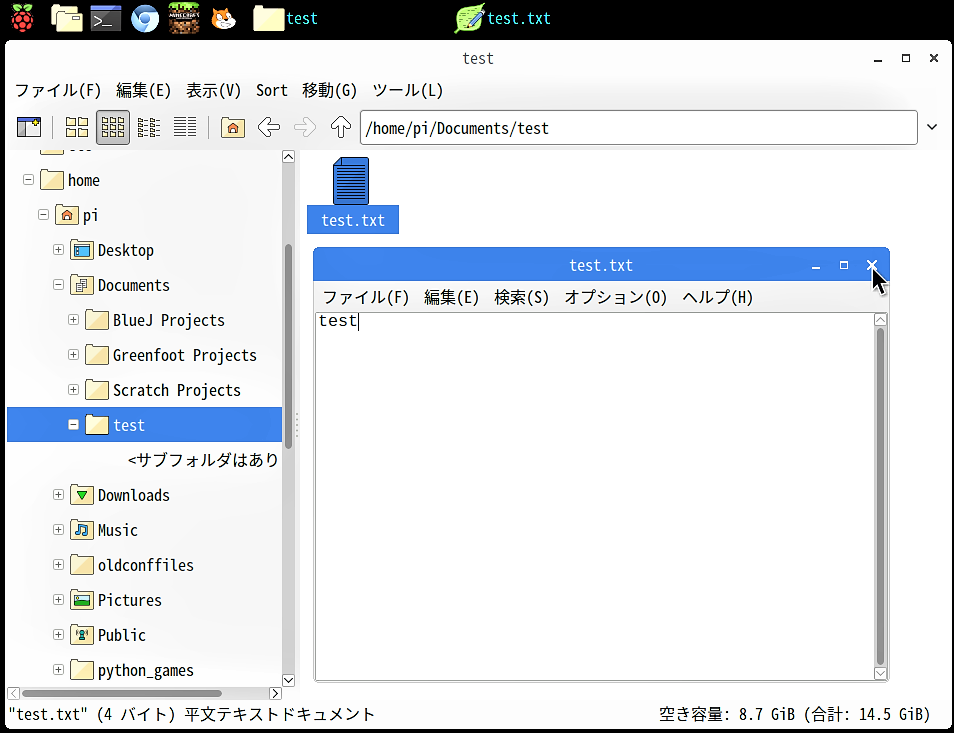This screenshot has height=733, width=954.
Task: Select the Downloads folder in tree
Action: 120,495
